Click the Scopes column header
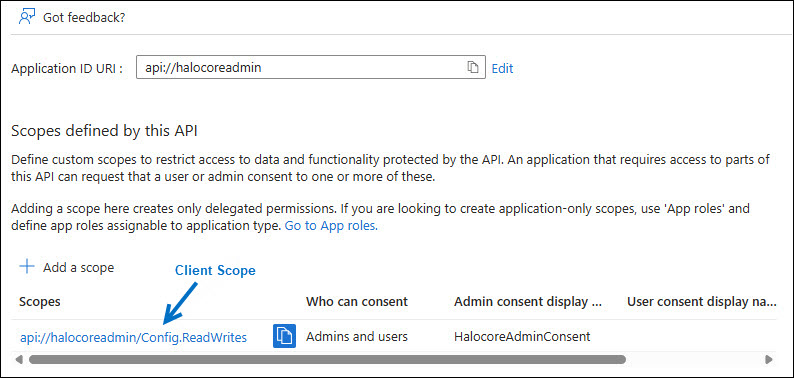This screenshot has width=794, height=378. pyautogui.click(x=40, y=302)
